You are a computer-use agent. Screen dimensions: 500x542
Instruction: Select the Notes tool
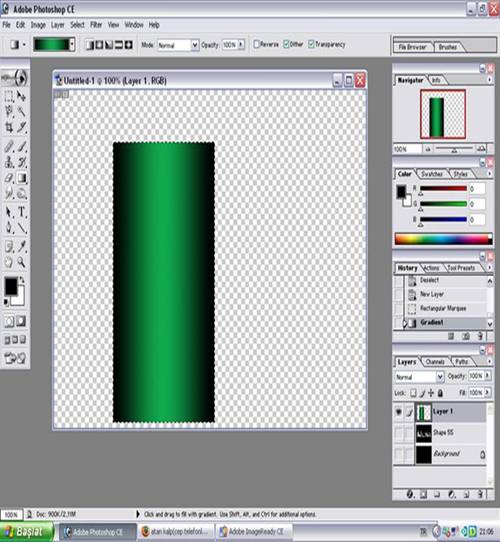click(9, 246)
